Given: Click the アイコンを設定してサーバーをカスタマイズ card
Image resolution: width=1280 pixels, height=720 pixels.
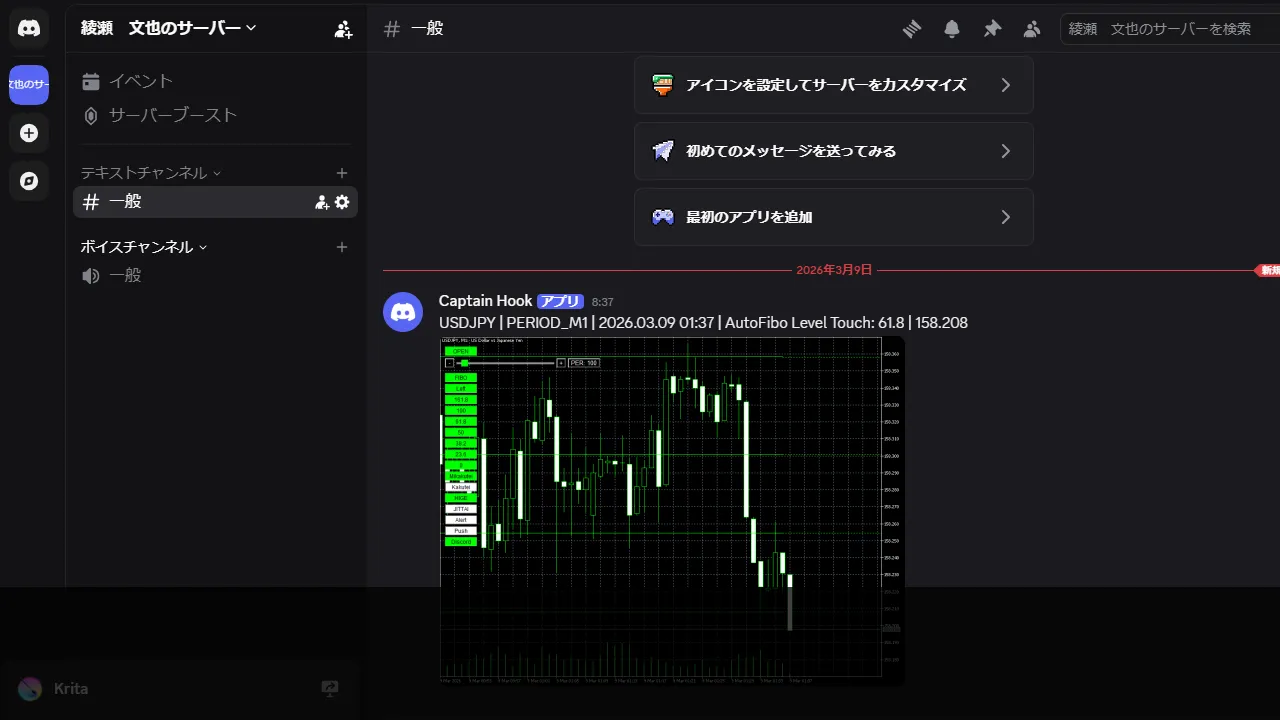Looking at the screenshot, I should 833,84.
